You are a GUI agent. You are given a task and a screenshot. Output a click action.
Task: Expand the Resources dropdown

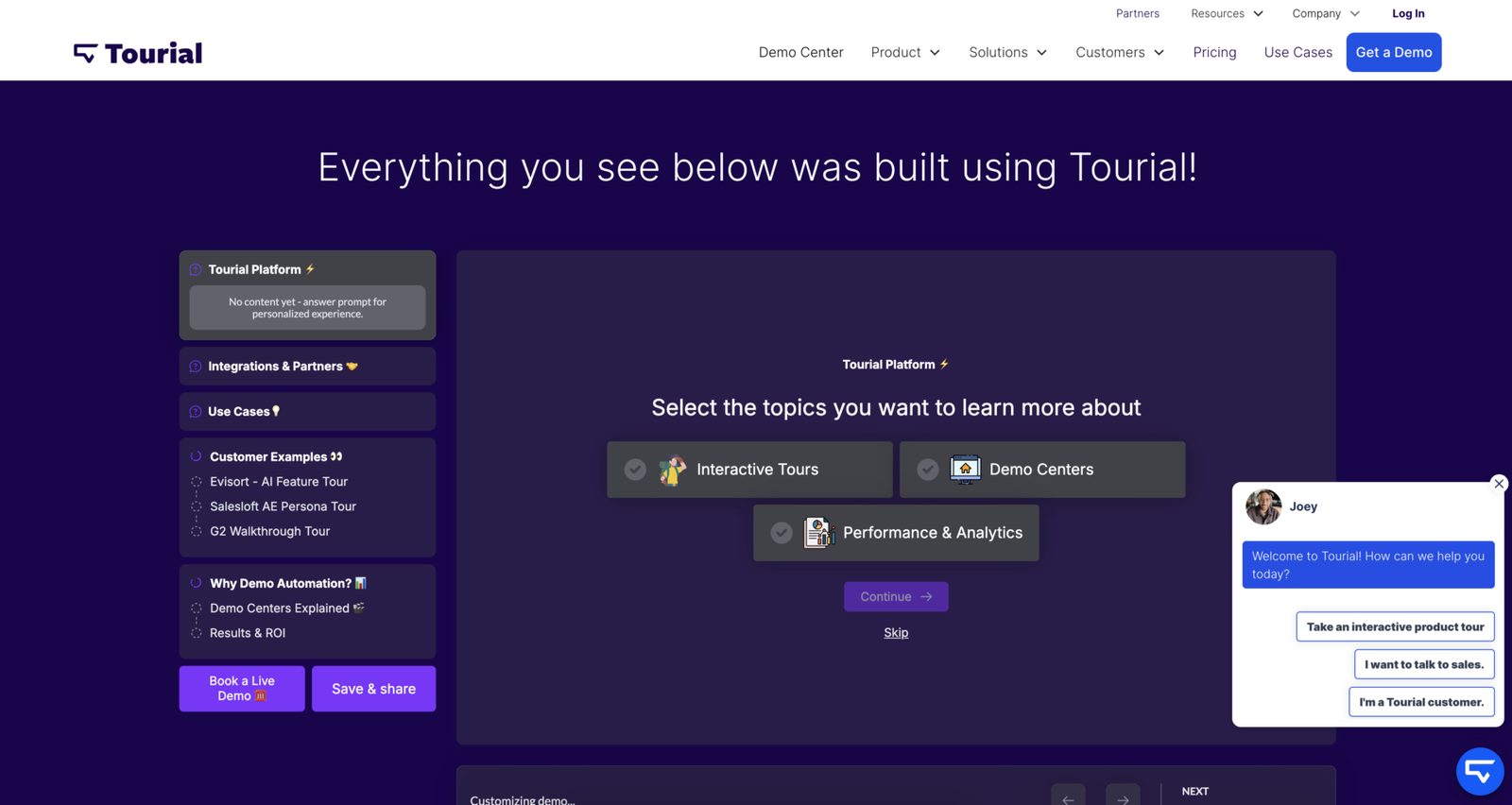[1227, 13]
